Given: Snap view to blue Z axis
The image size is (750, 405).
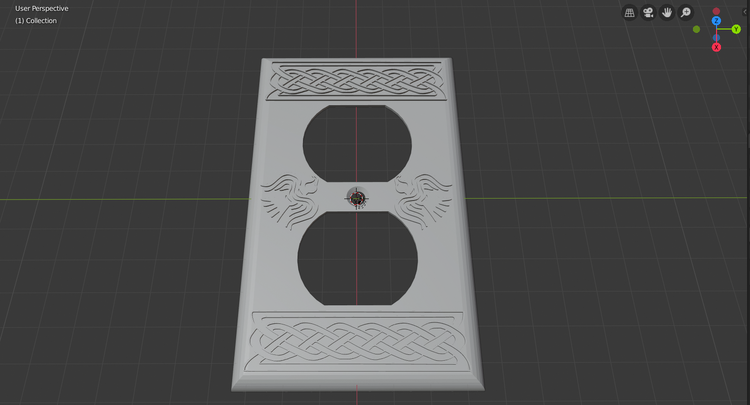Looking at the screenshot, I should (716, 21).
